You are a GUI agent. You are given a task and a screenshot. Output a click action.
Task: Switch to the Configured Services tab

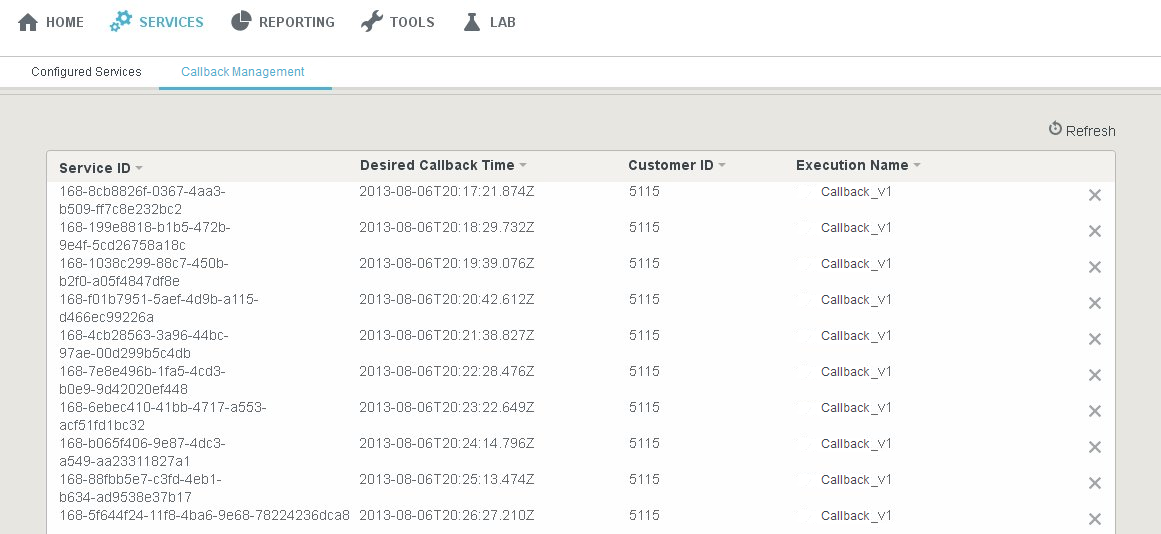click(x=86, y=72)
